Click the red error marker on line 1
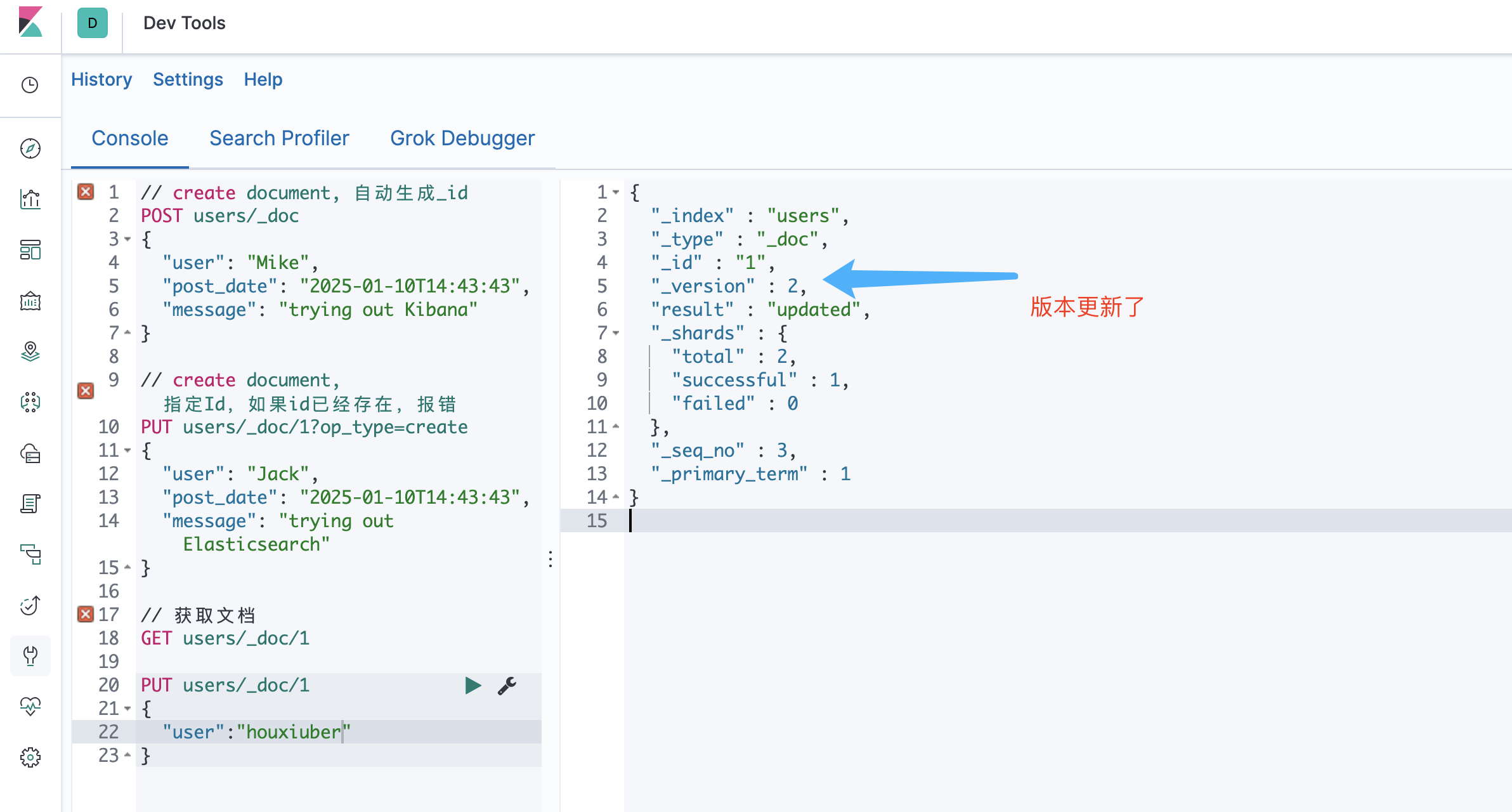1512x812 pixels. [x=86, y=192]
